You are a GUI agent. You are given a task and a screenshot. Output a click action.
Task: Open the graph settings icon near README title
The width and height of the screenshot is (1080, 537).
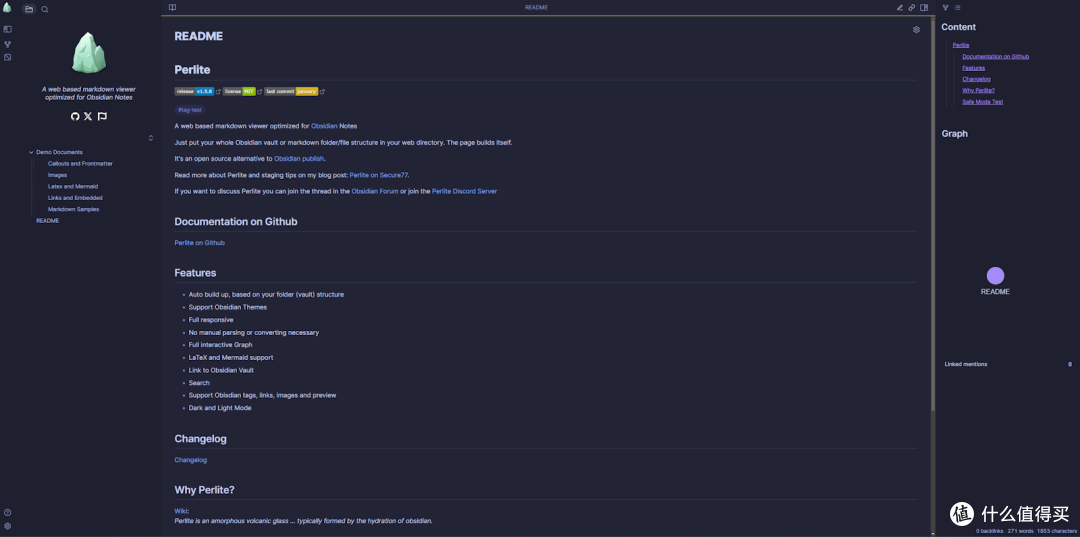point(916,30)
